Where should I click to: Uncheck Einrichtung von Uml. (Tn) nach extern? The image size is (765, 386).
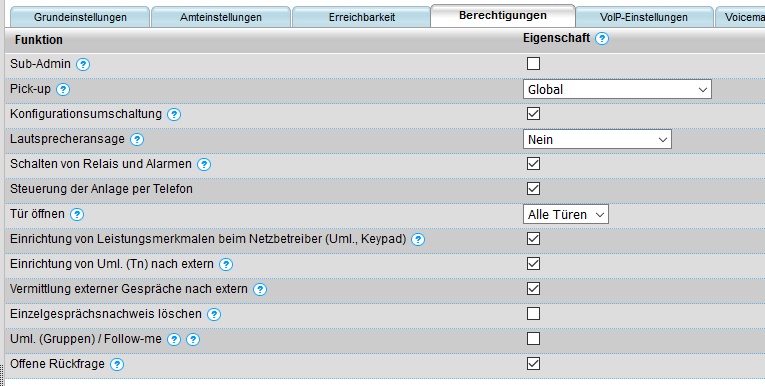(x=533, y=264)
